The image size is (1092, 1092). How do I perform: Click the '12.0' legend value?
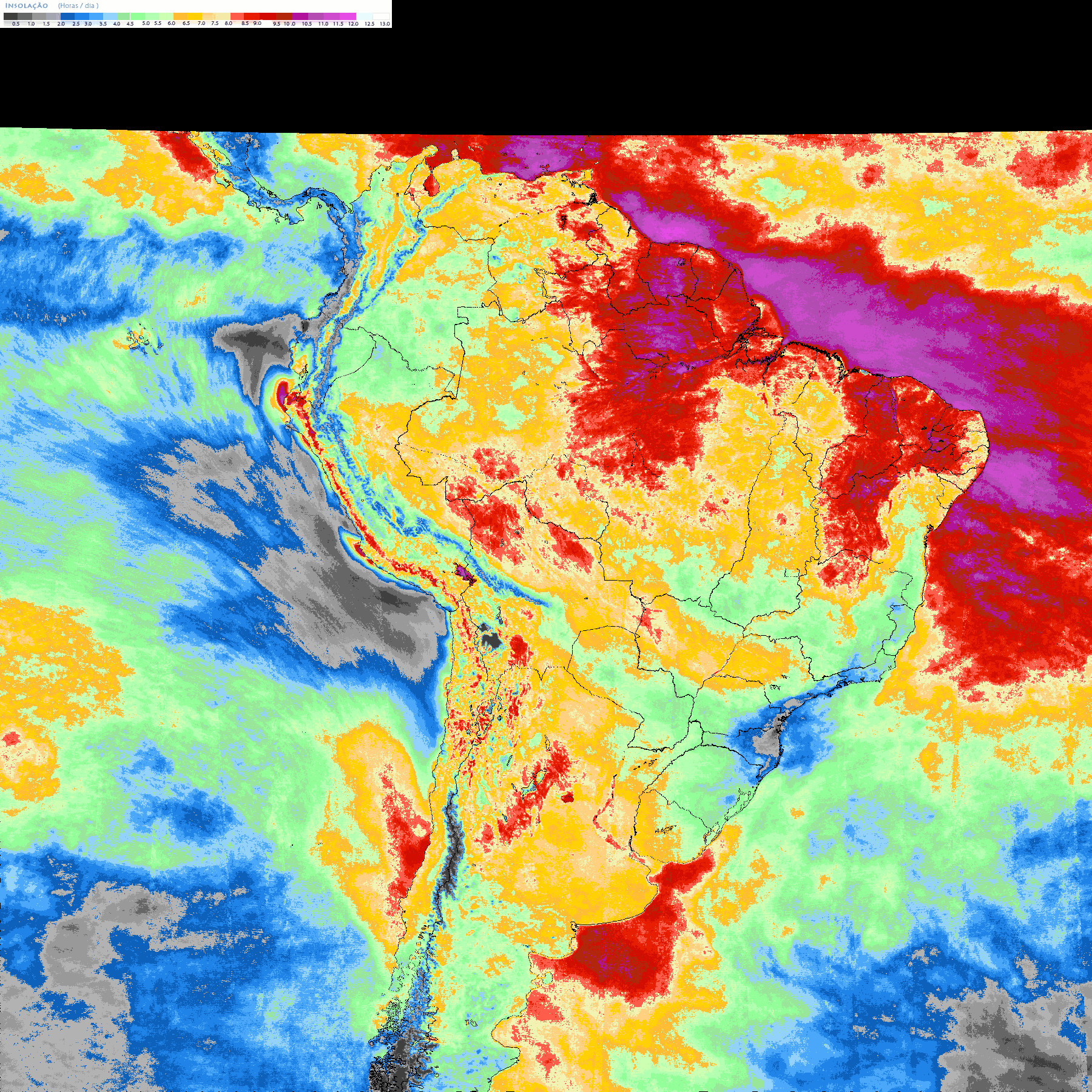pos(353,24)
